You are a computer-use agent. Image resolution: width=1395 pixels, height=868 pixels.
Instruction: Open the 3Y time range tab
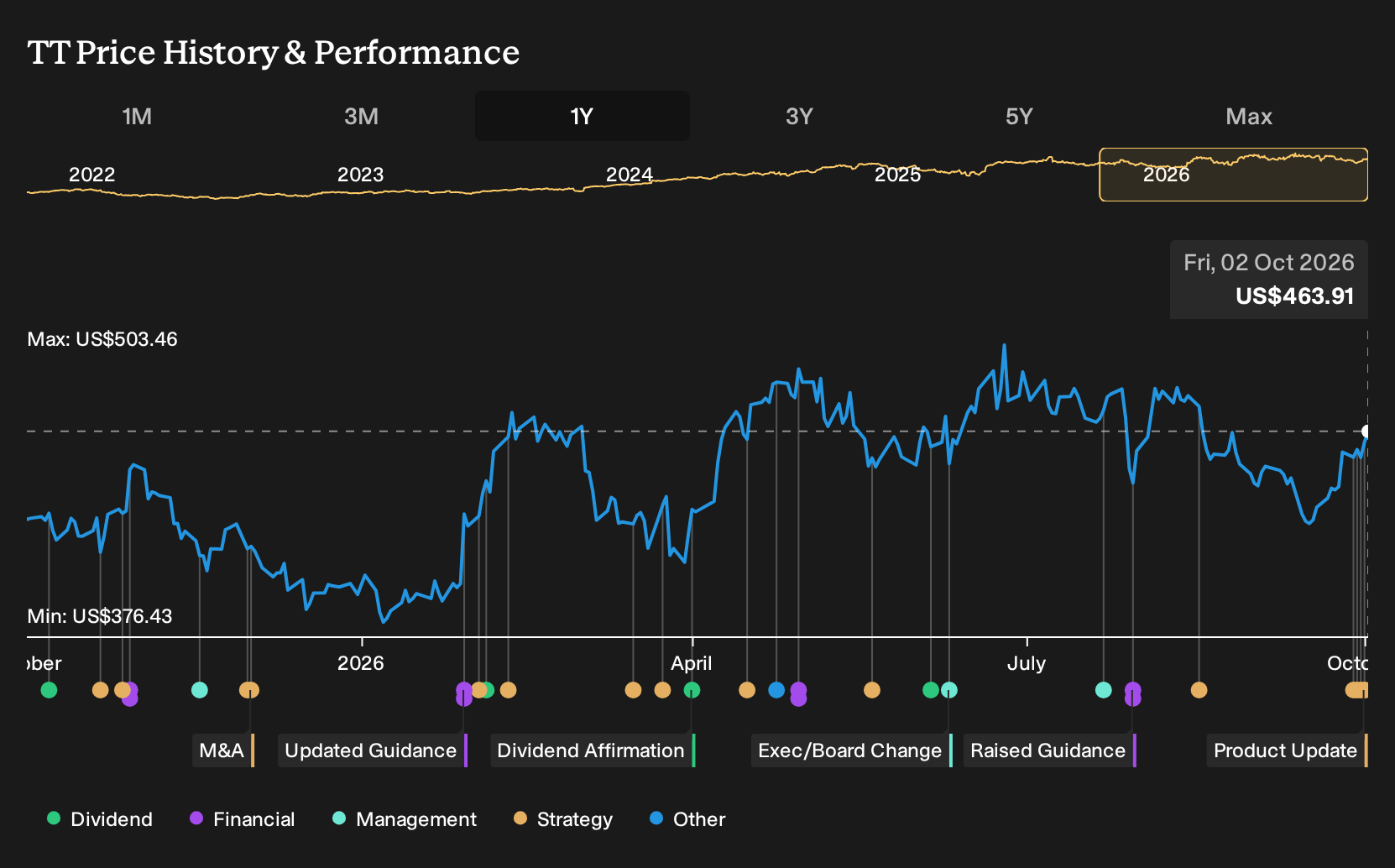pos(799,116)
